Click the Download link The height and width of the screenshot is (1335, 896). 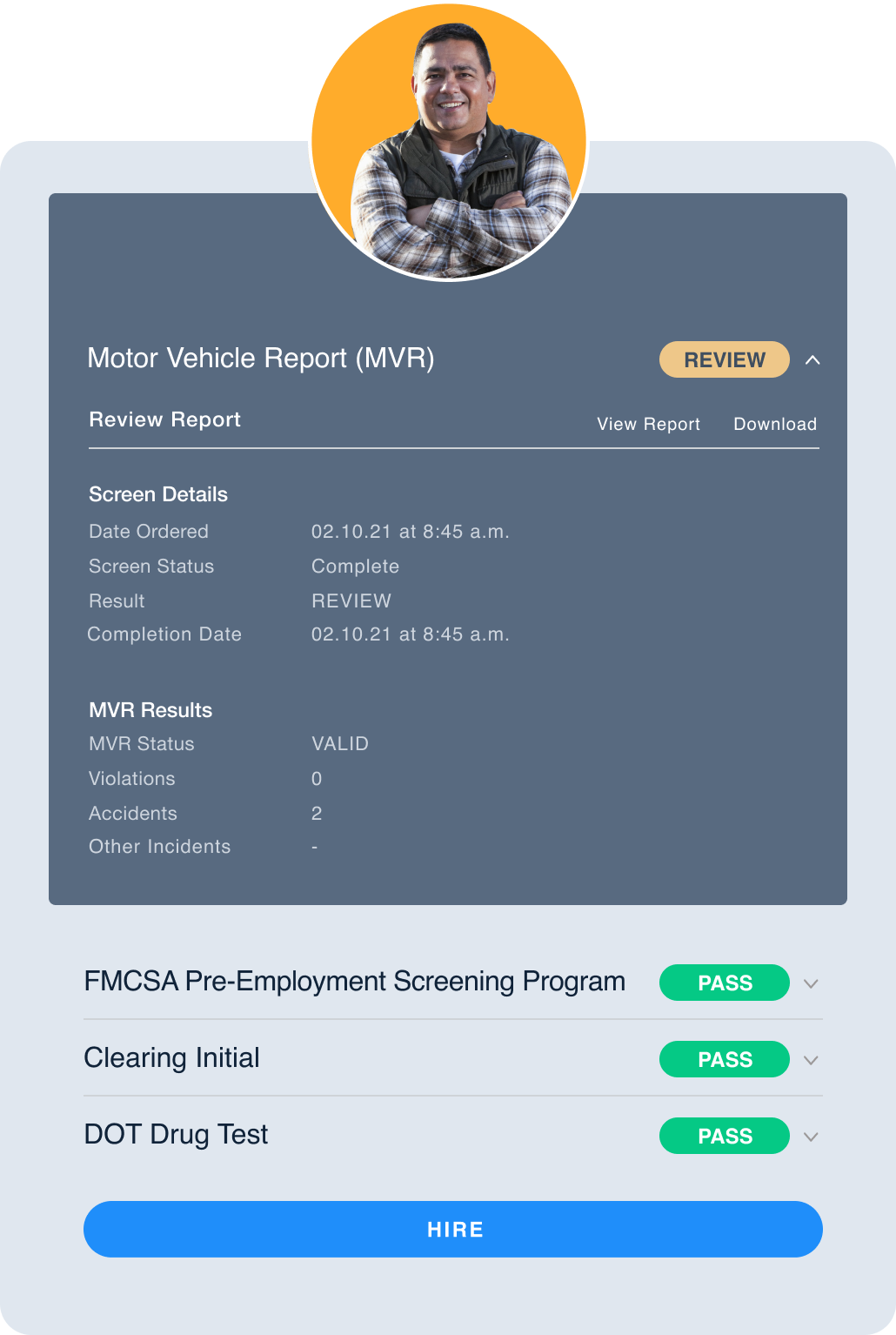(x=775, y=424)
